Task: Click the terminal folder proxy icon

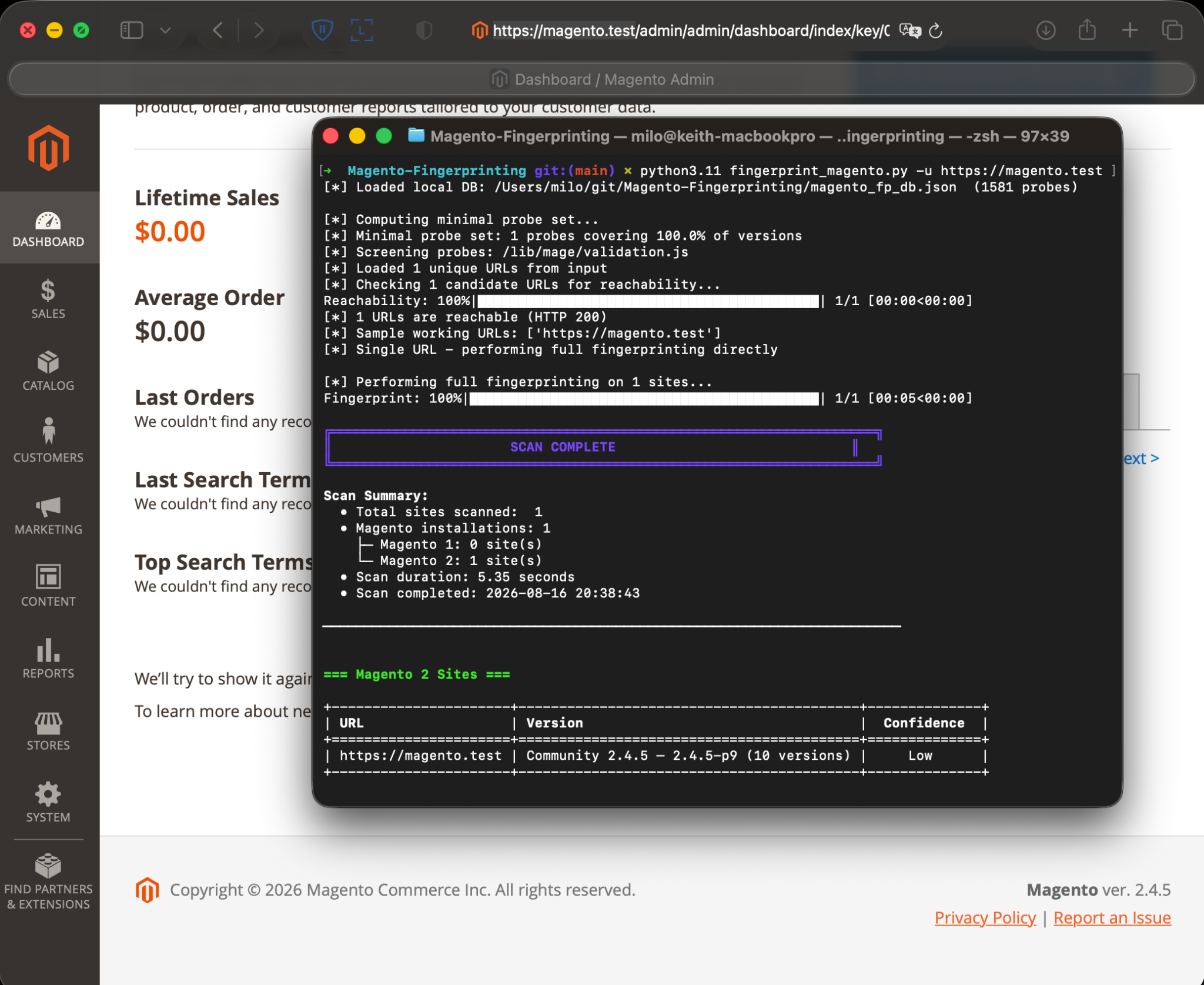Action: [416, 136]
